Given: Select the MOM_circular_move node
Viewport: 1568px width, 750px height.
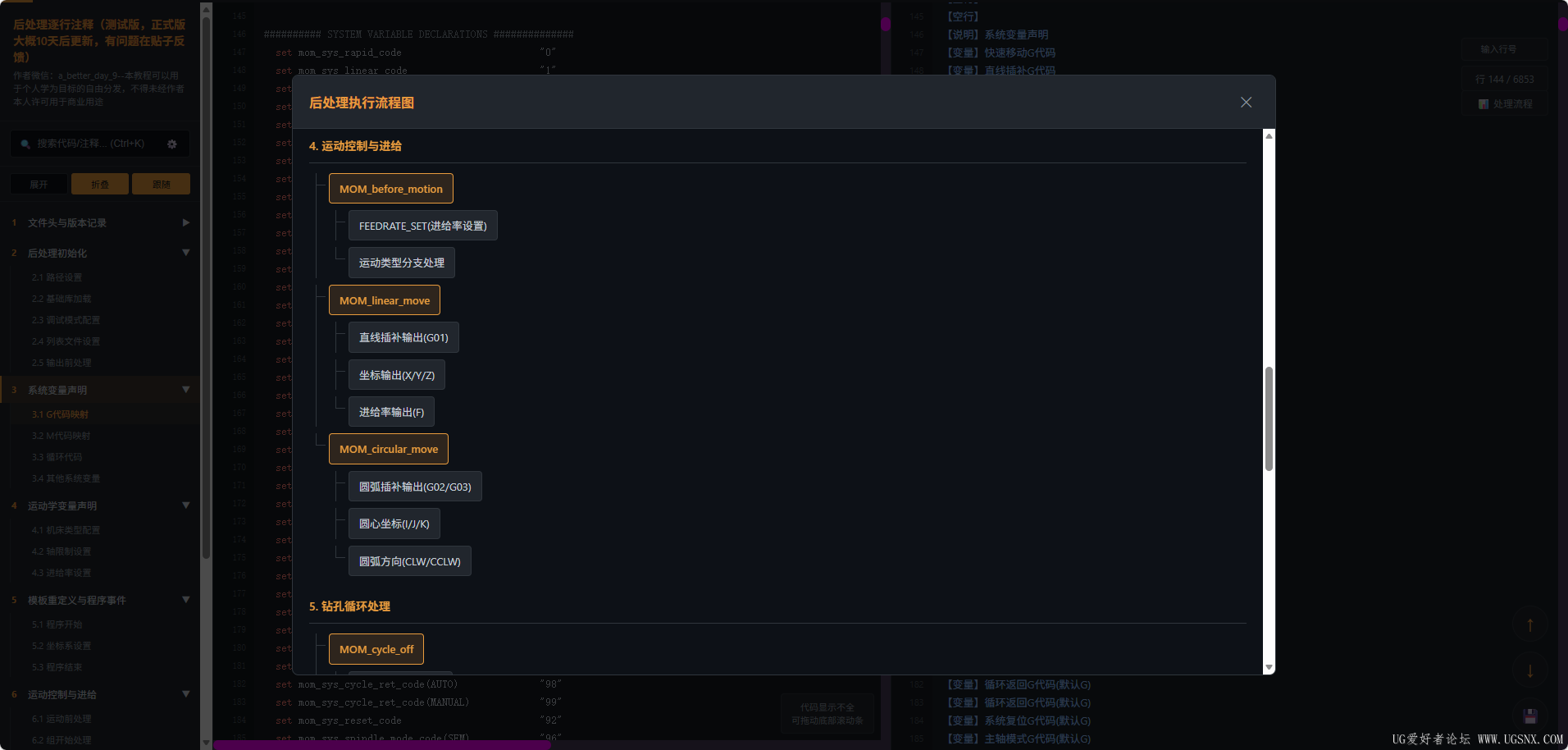Looking at the screenshot, I should [x=388, y=449].
